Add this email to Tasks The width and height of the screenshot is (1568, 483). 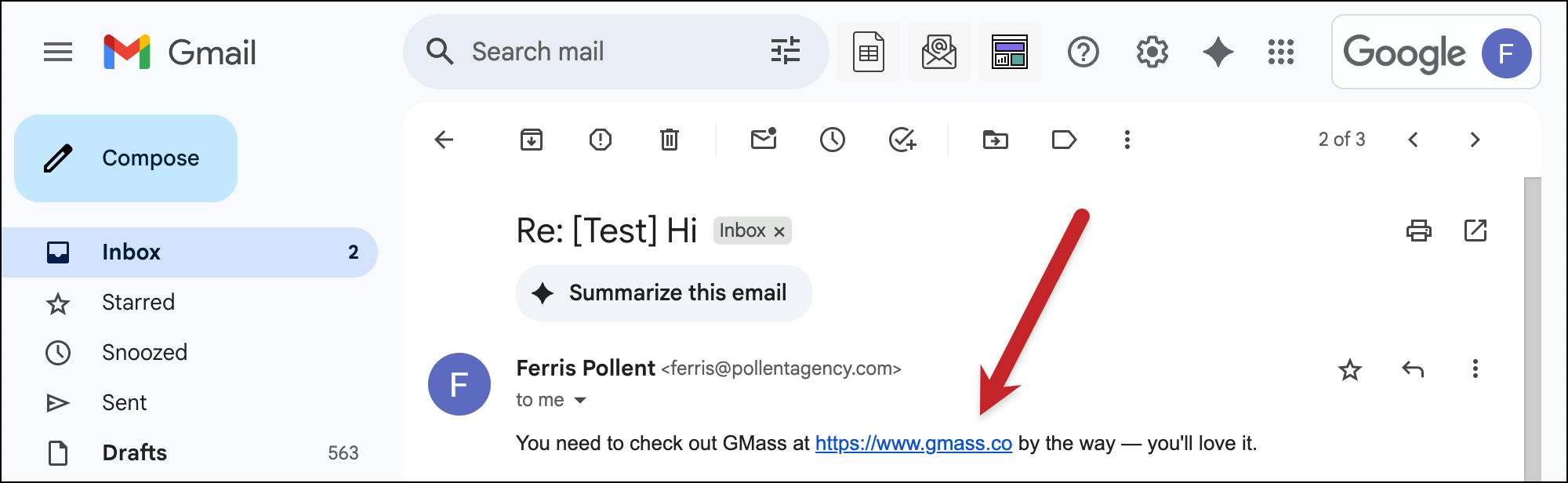tap(902, 140)
